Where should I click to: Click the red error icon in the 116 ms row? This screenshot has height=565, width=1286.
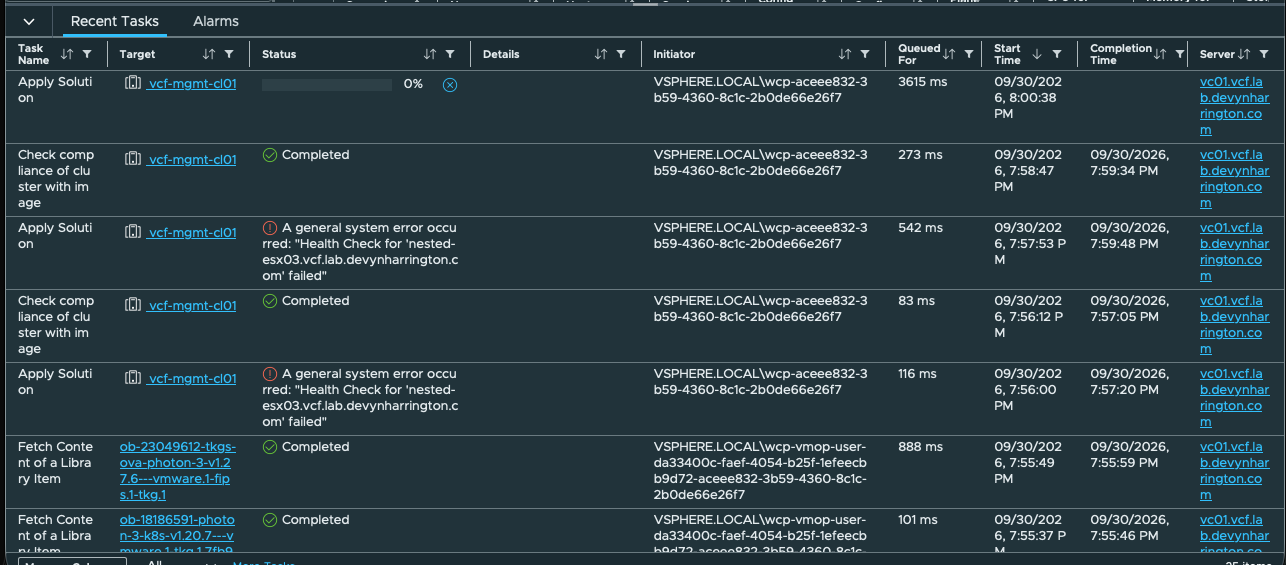click(270, 374)
